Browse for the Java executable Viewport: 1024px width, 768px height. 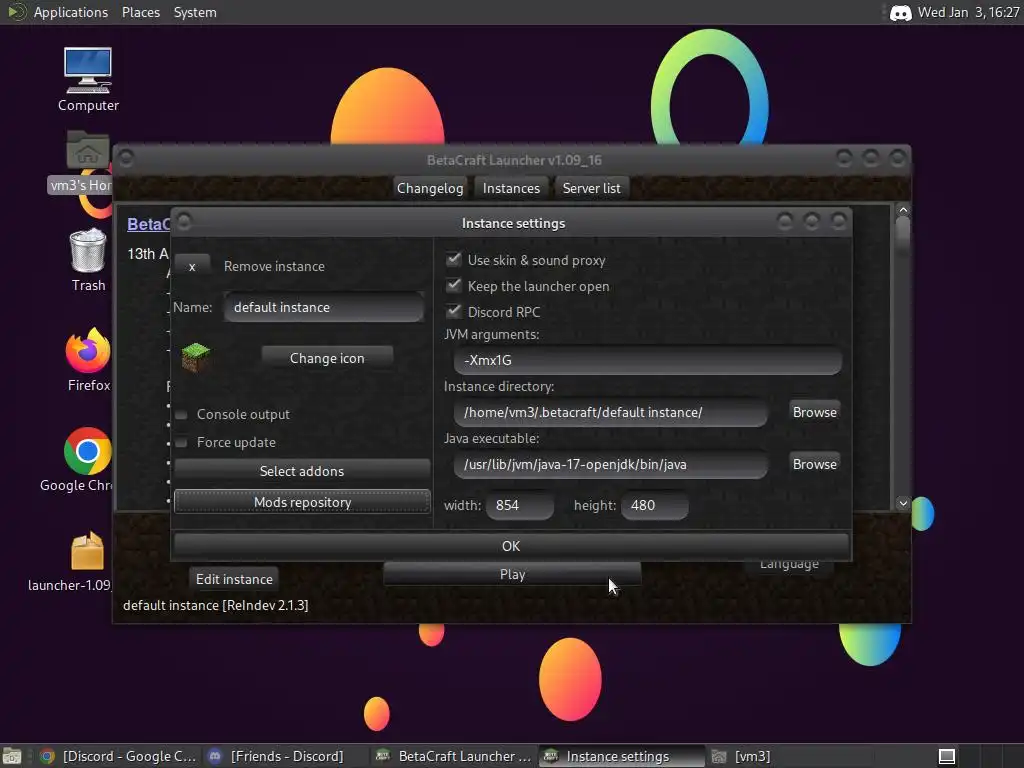pyautogui.click(x=814, y=464)
